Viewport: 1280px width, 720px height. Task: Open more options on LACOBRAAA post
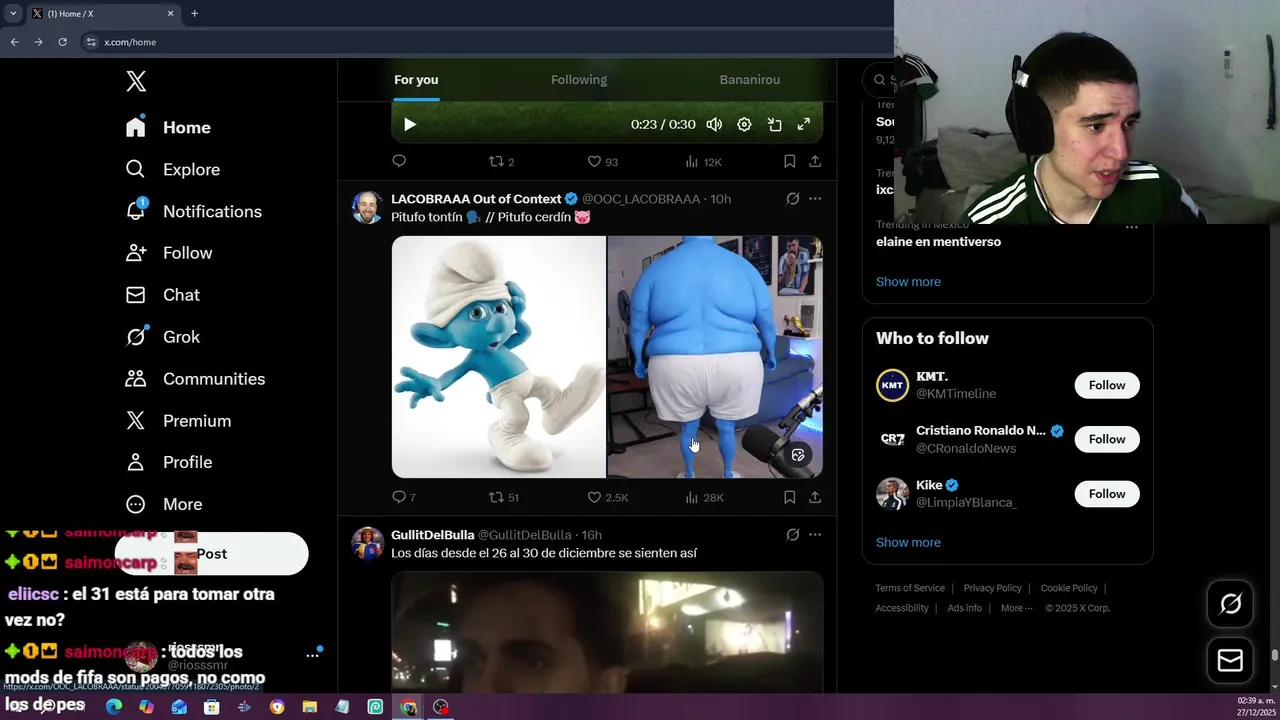coord(815,199)
